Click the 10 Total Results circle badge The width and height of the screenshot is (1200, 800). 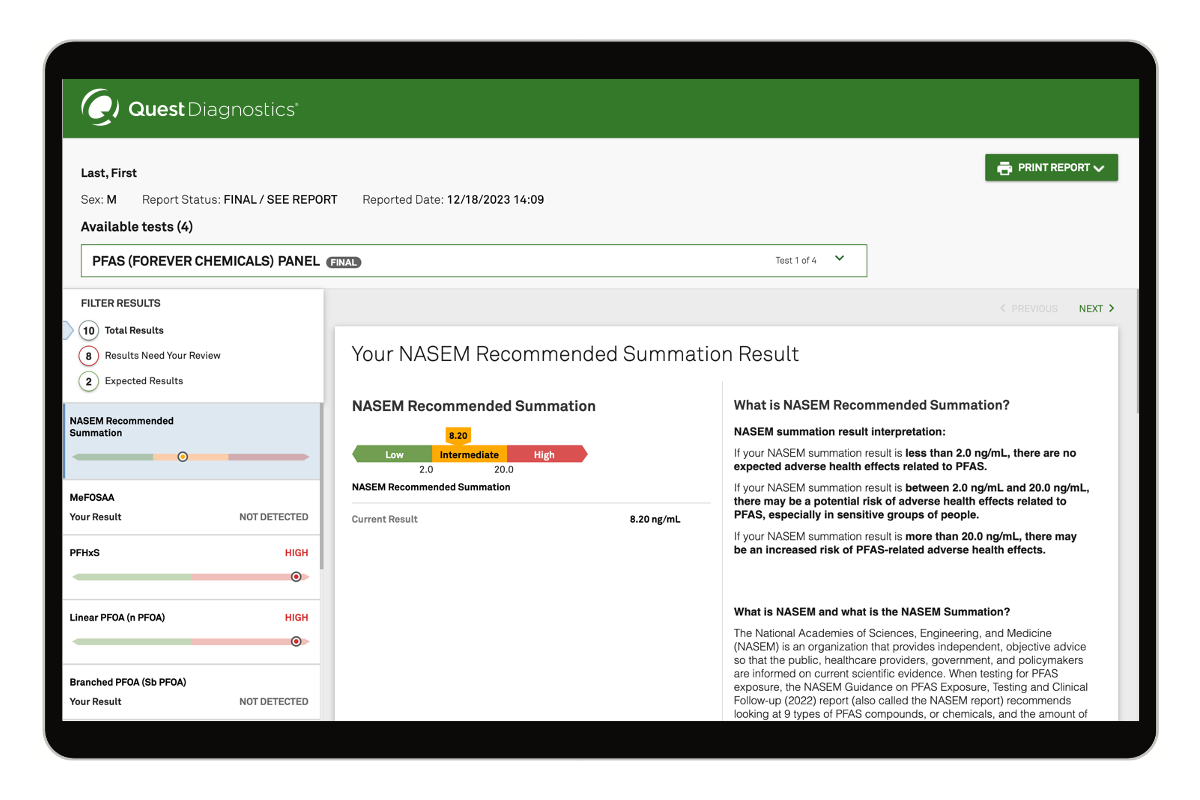(89, 331)
